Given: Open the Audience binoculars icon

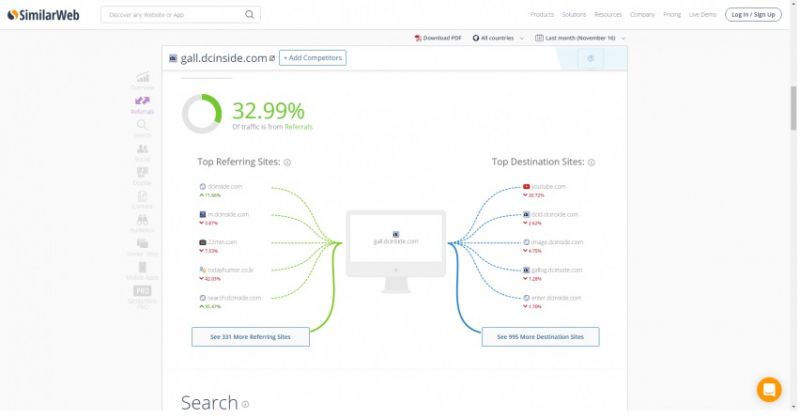Looking at the screenshot, I should pos(143,221).
